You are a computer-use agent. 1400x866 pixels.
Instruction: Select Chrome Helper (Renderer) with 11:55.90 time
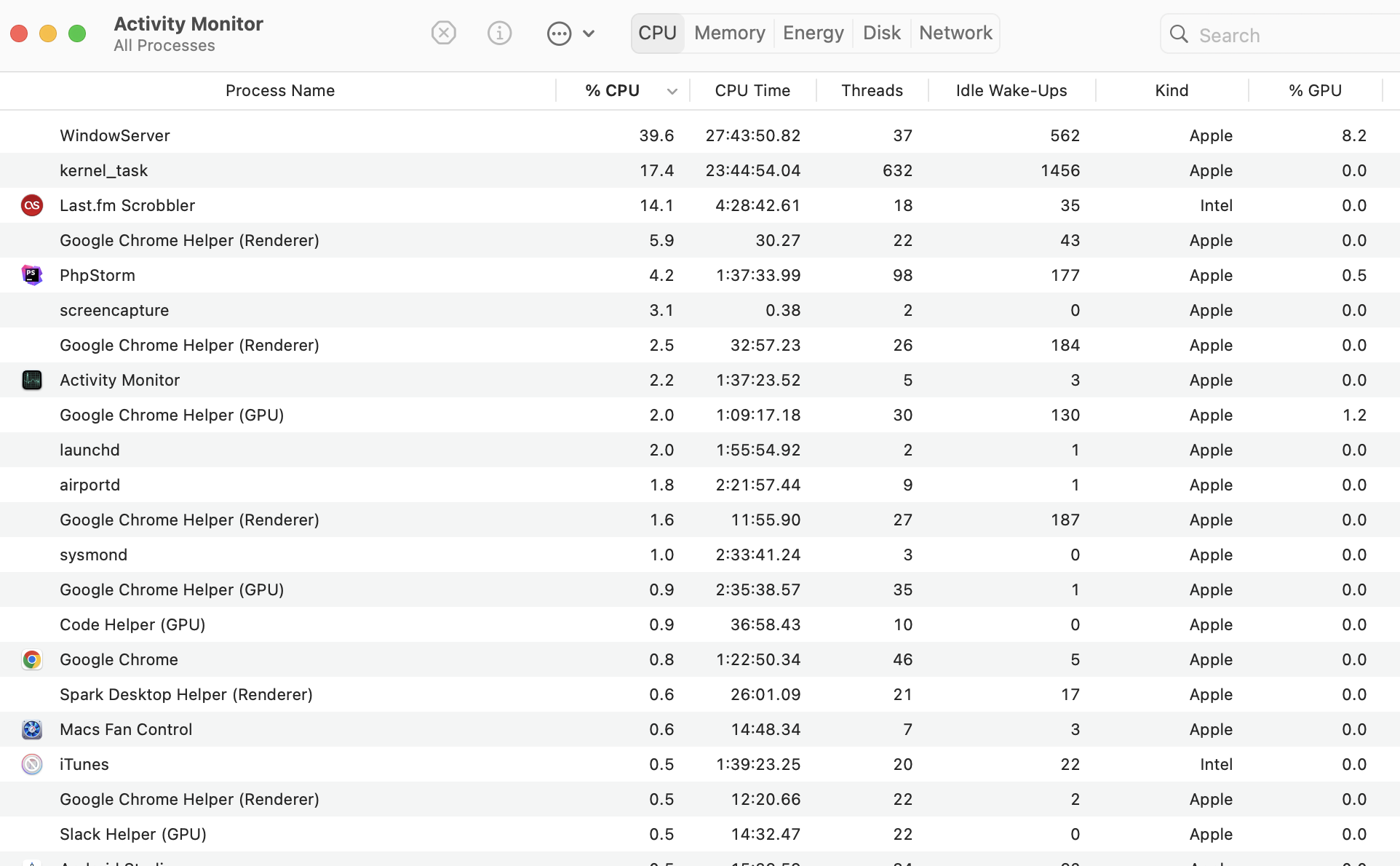189,520
